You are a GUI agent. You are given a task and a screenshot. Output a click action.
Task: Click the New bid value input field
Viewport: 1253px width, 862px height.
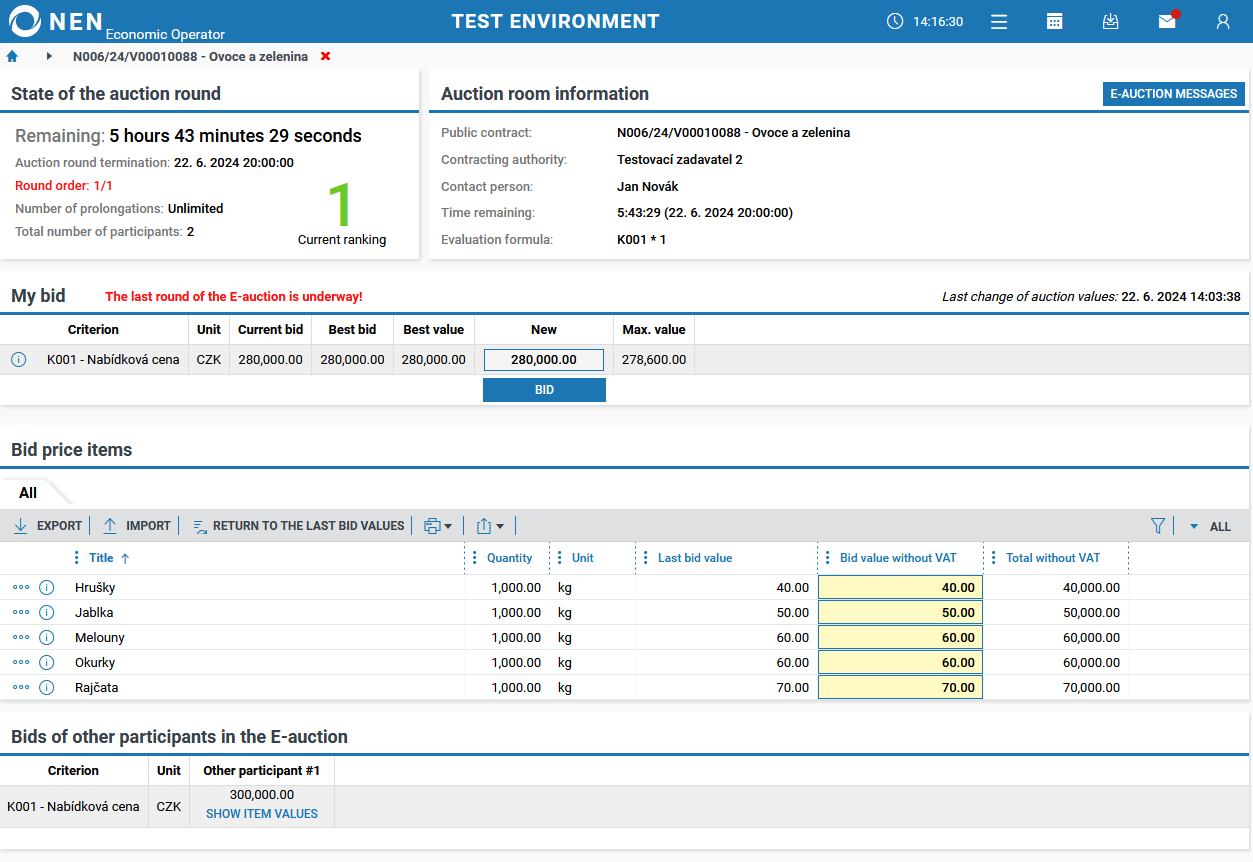coord(544,360)
